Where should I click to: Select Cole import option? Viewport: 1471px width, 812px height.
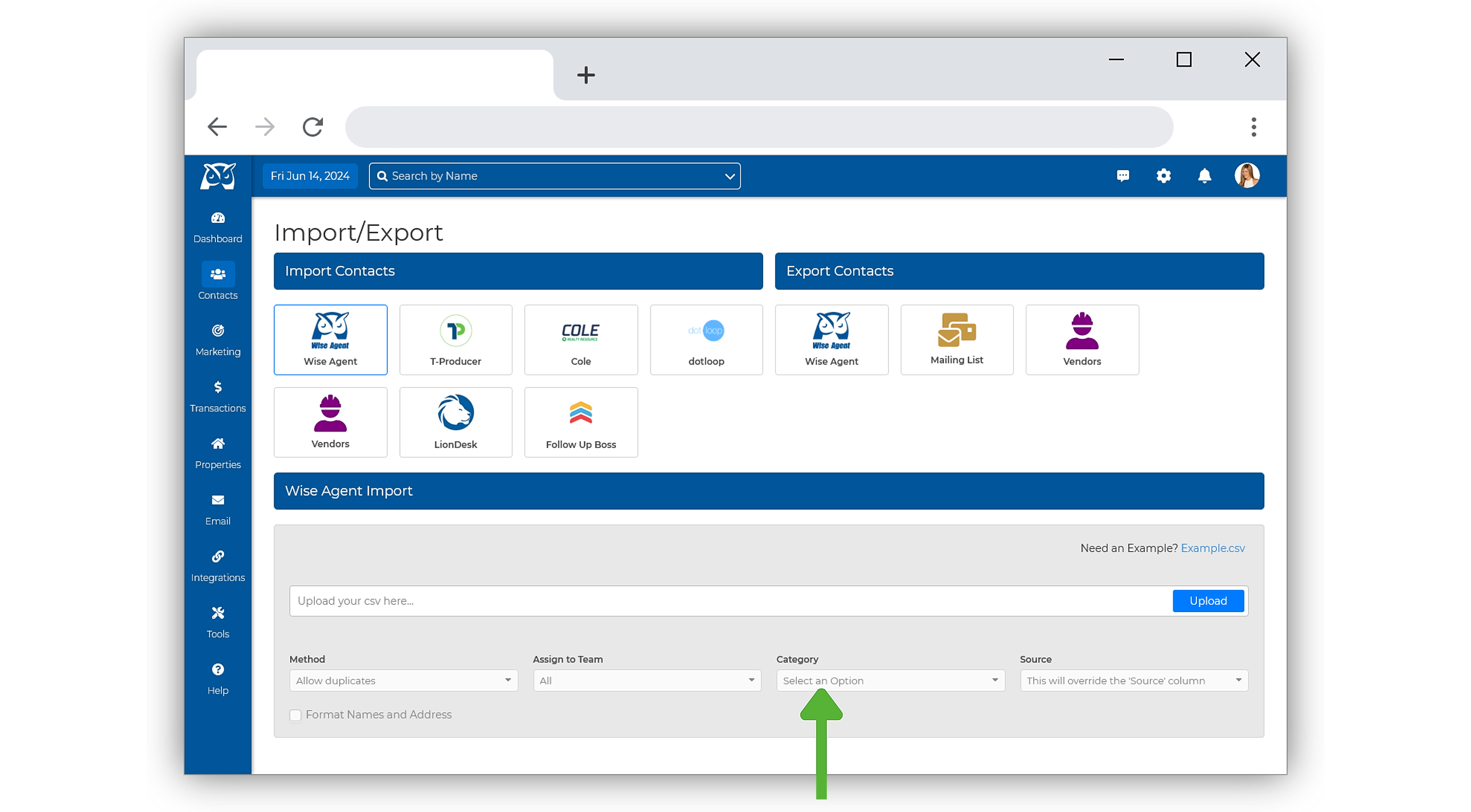(x=581, y=340)
